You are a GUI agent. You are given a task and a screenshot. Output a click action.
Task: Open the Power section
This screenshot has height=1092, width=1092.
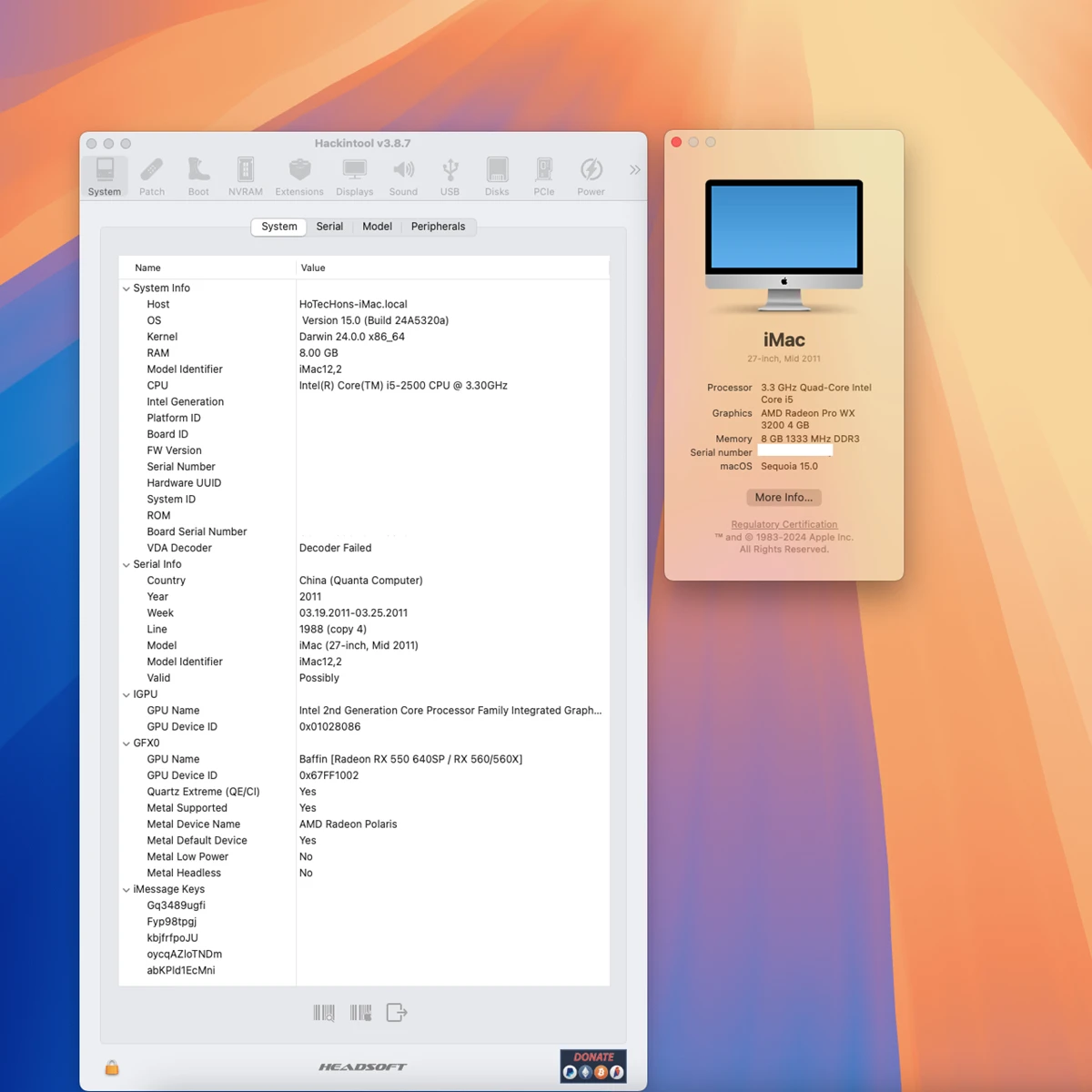(x=591, y=176)
